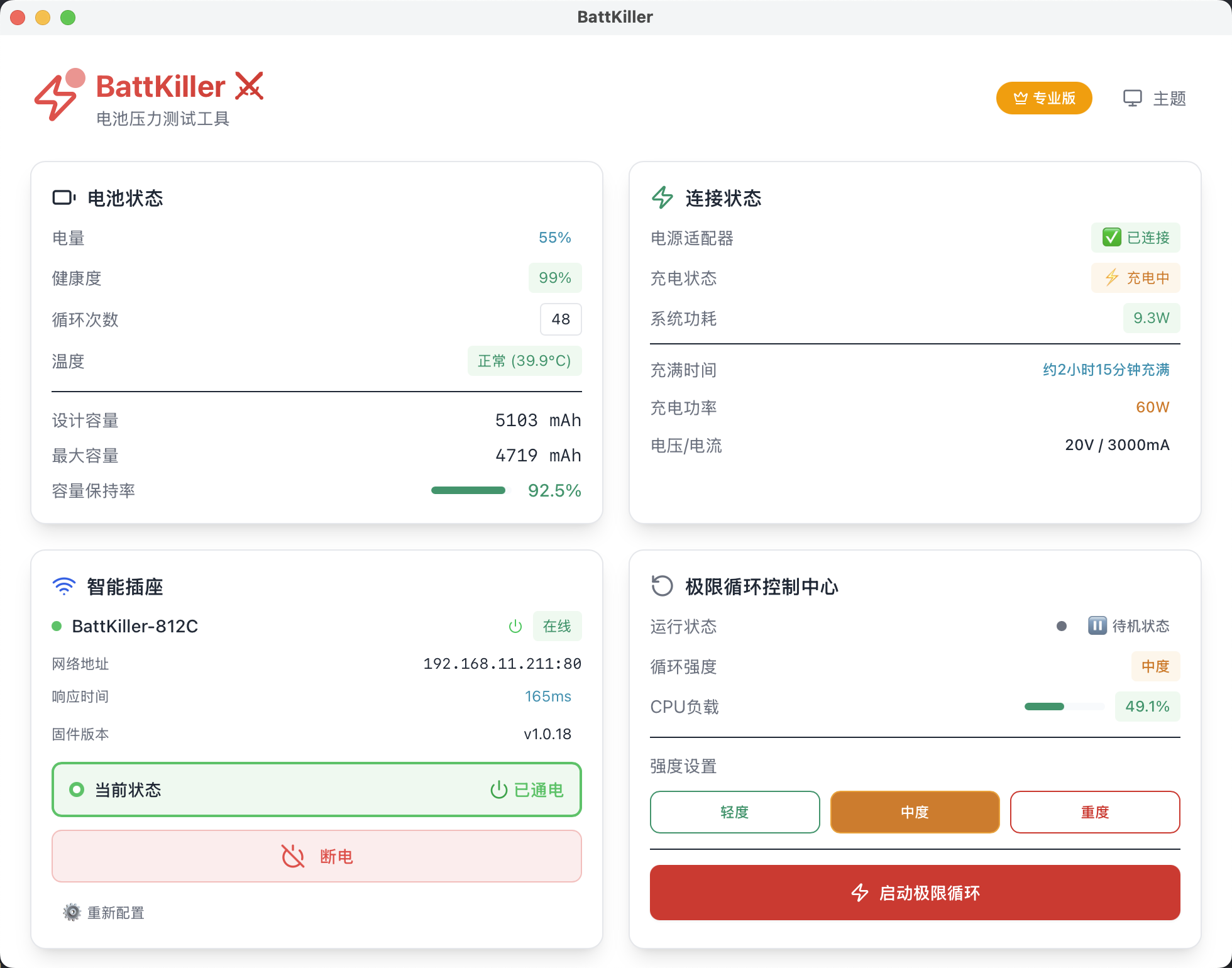Click the 循环次数 value box showing 48
Viewport: 1232px width, 968px height.
[560, 319]
